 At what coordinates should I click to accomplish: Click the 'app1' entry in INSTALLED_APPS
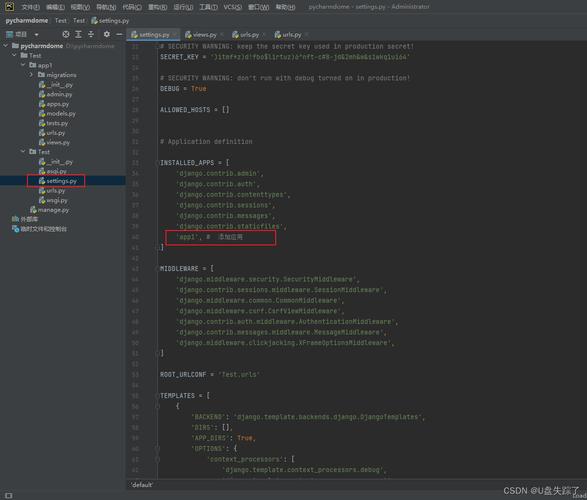pos(189,237)
